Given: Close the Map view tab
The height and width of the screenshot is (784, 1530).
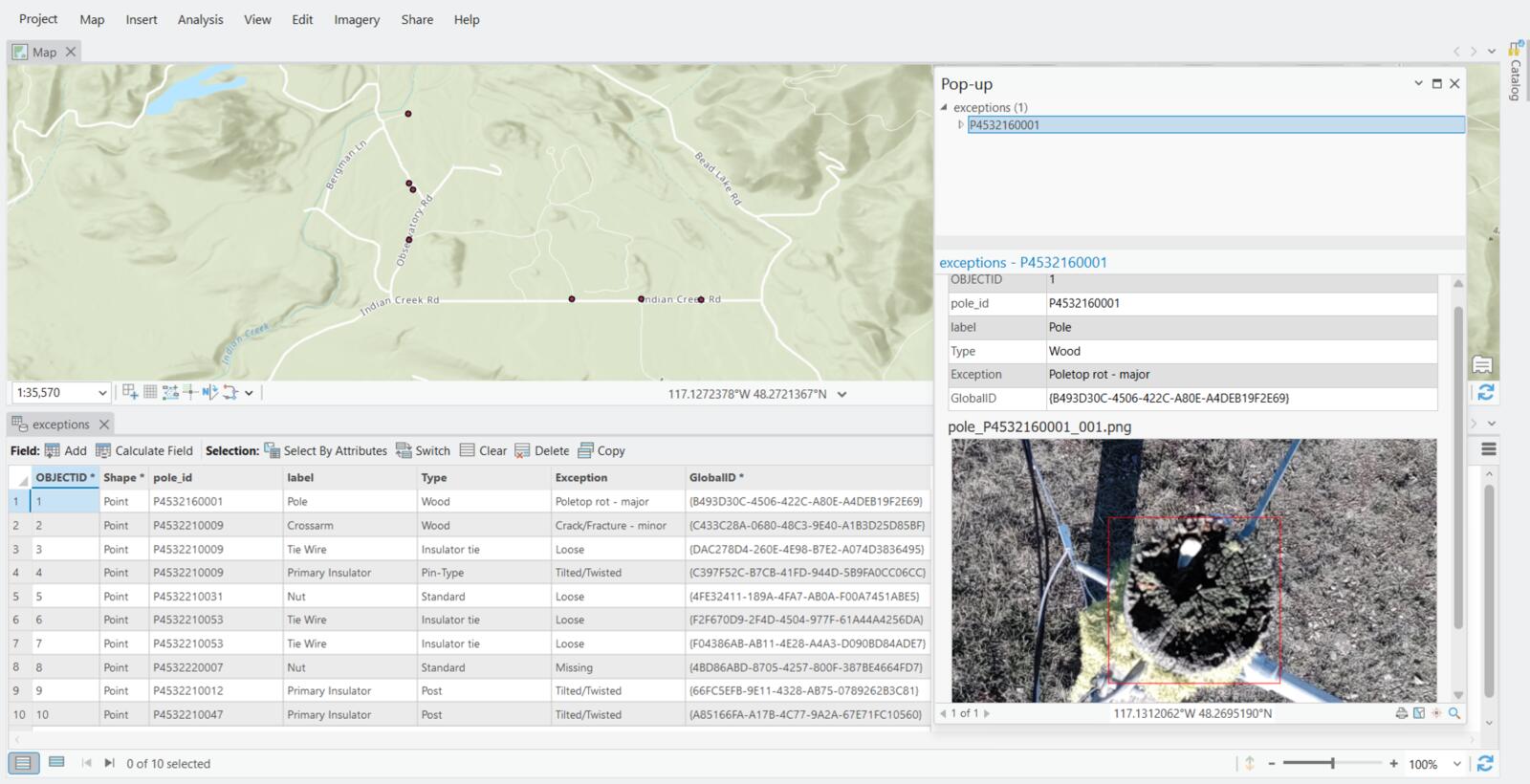Looking at the screenshot, I should (x=70, y=52).
